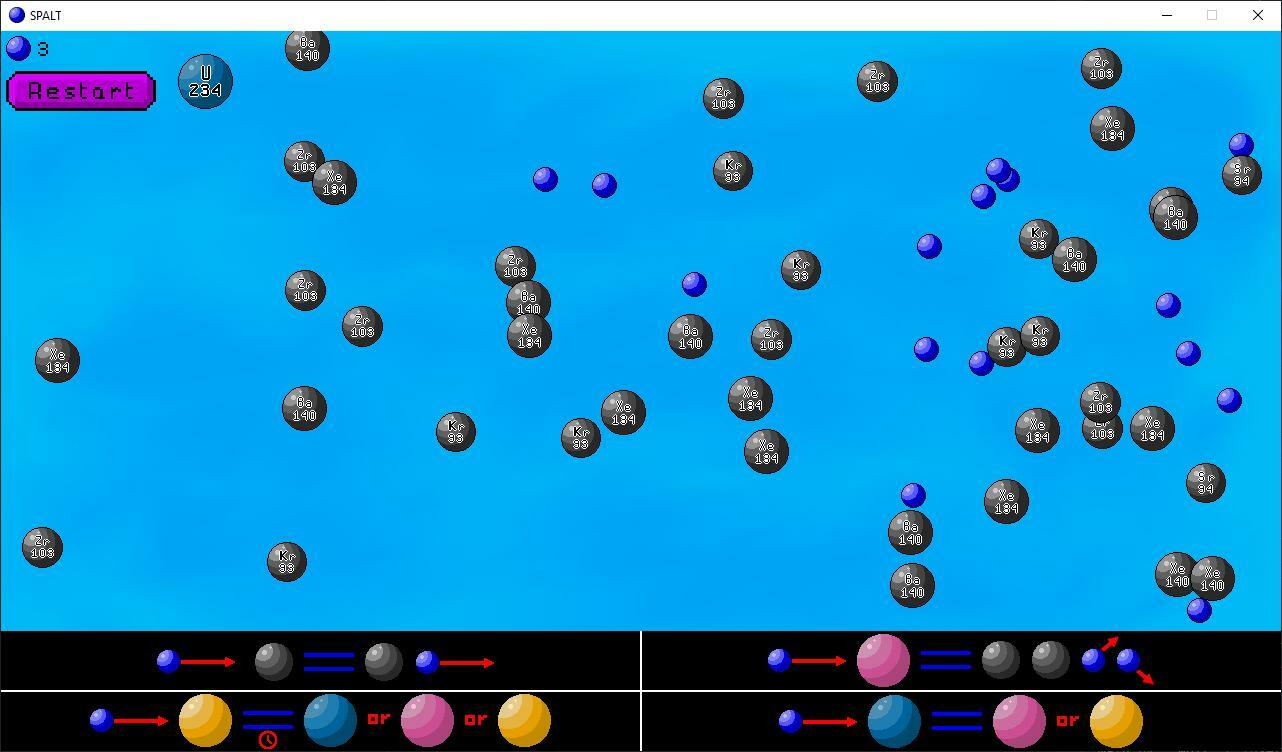
Task: Click the neutron directly below the Xe 140 pair
Action: click(1199, 610)
